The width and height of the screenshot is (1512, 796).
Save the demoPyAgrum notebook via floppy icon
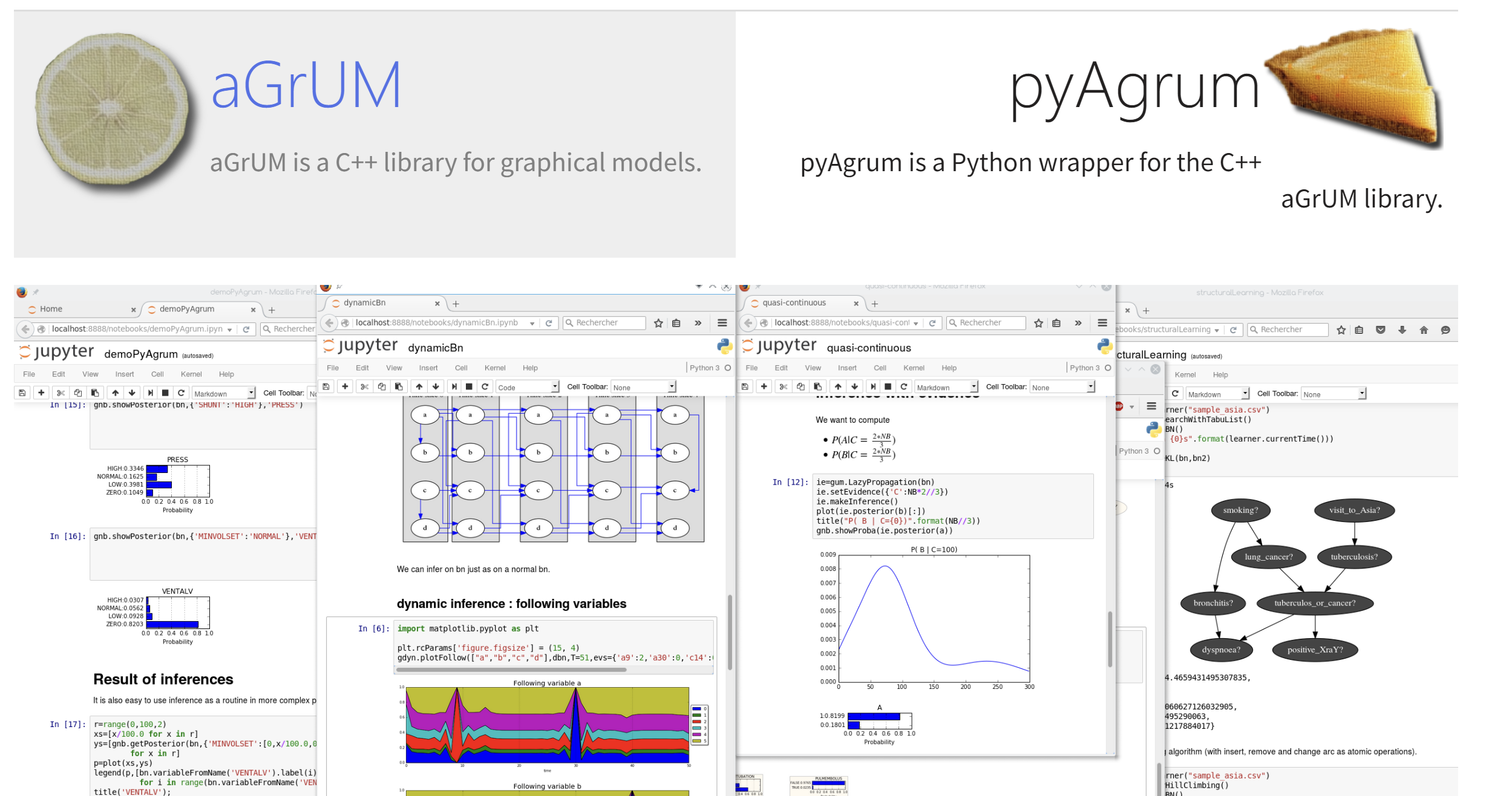22,393
